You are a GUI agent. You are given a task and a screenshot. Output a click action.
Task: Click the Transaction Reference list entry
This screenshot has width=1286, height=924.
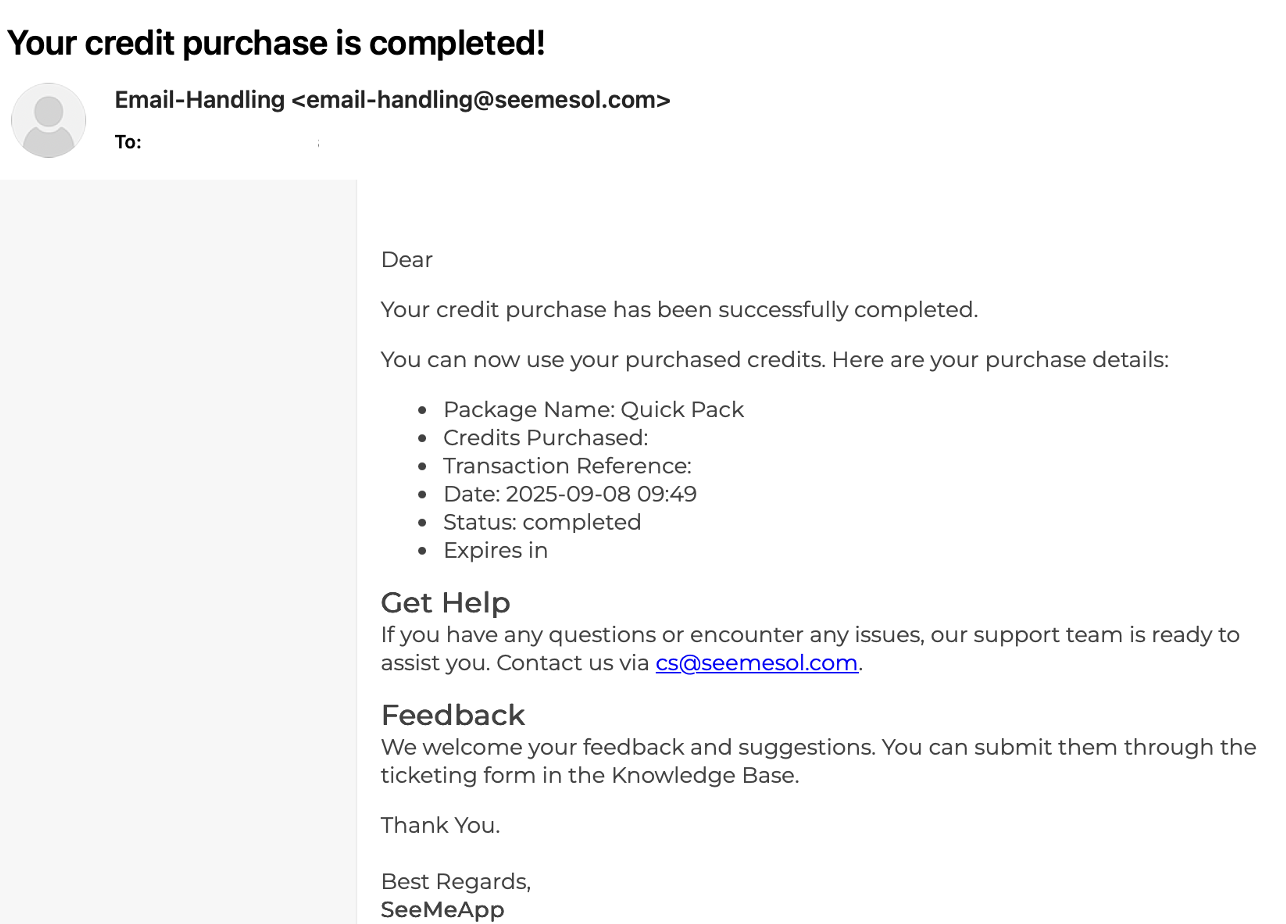(567, 466)
